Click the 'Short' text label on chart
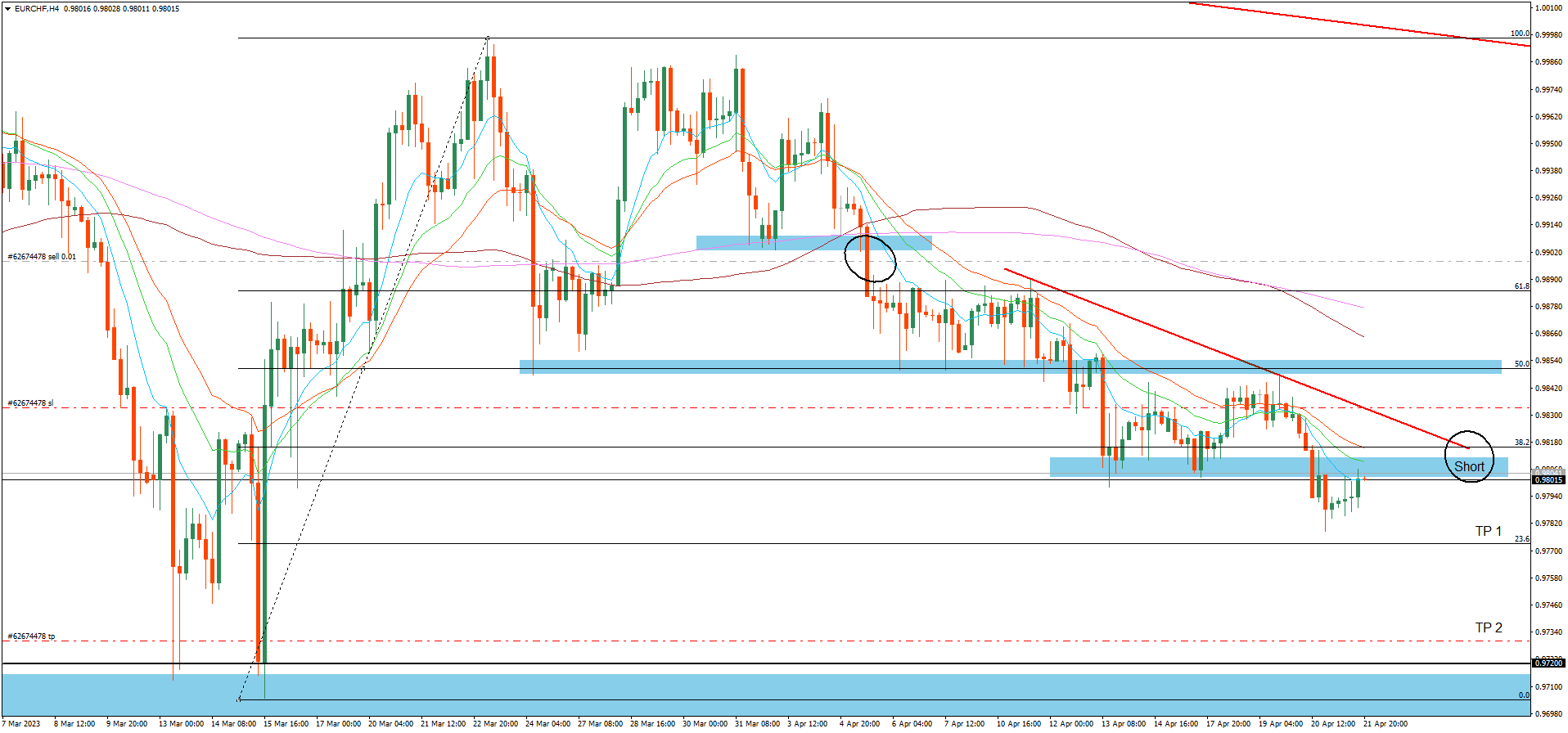Screen dimensions: 1568x733 tap(1469, 467)
